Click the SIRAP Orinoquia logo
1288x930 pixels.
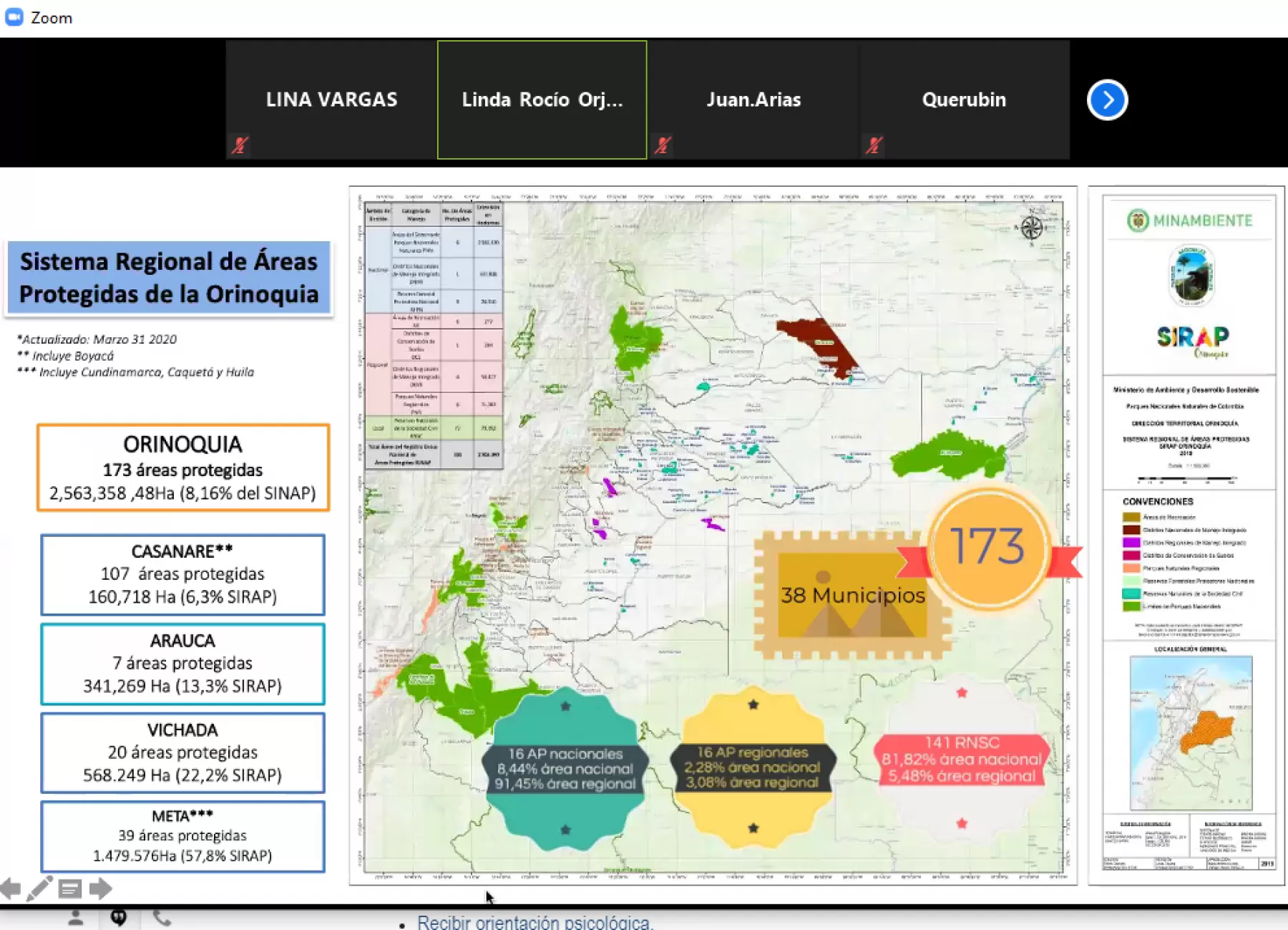coord(1193,342)
